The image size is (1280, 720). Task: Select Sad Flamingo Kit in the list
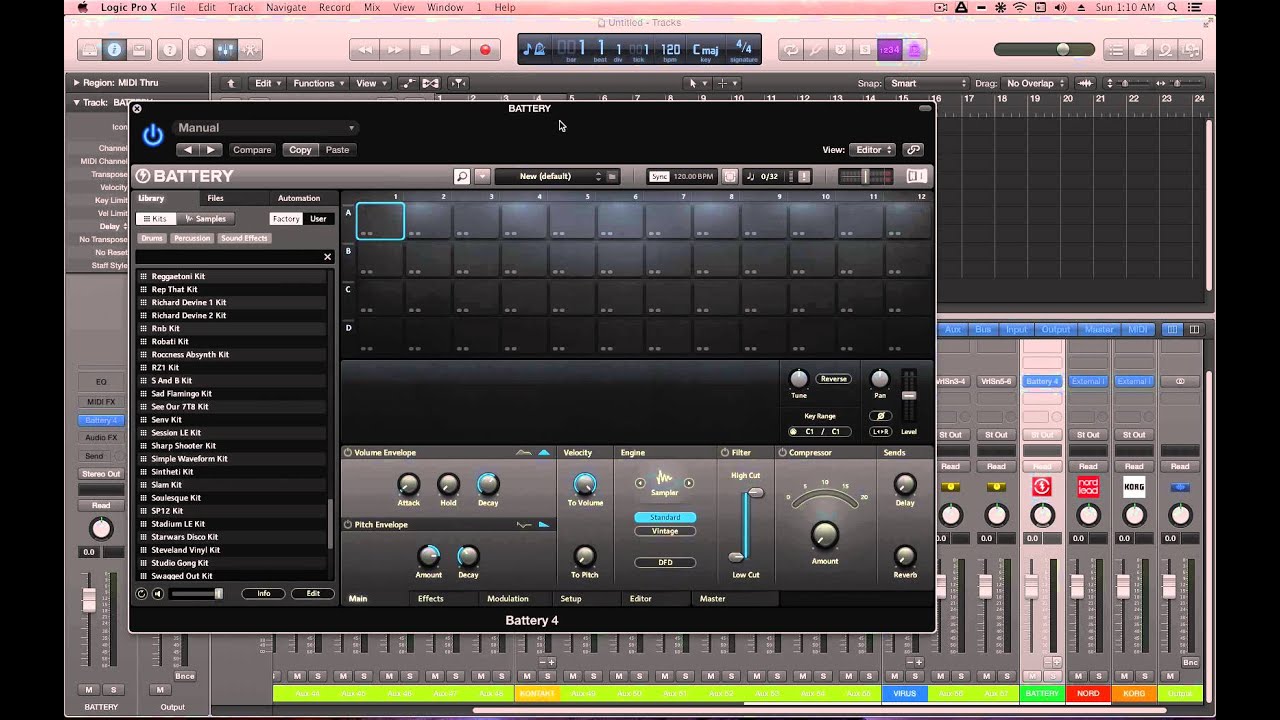pyautogui.click(x=231, y=393)
